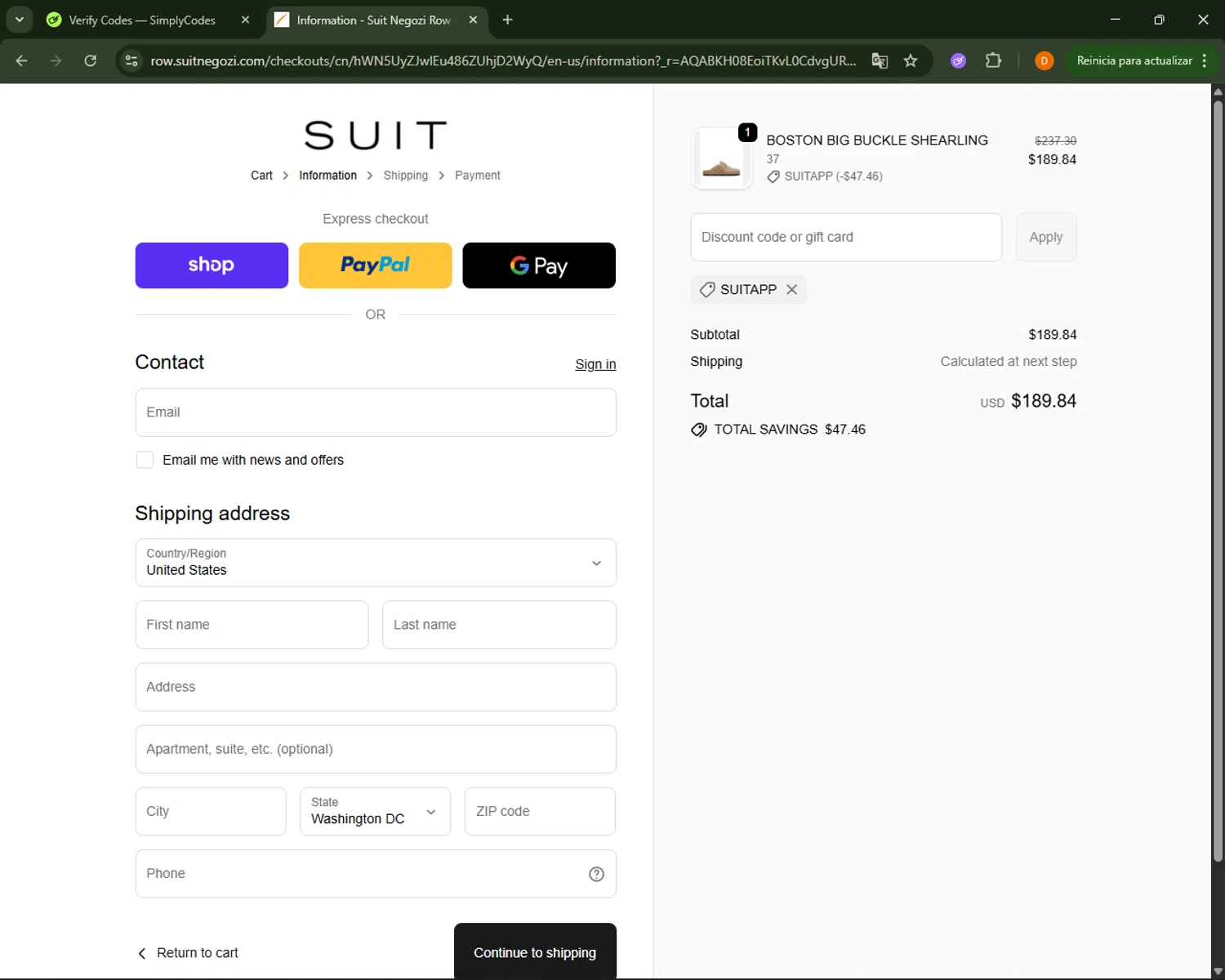The image size is (1225, 980).
Task: Click the phone field help question icon
Action: pyautogui.click(x=597, y=874)
